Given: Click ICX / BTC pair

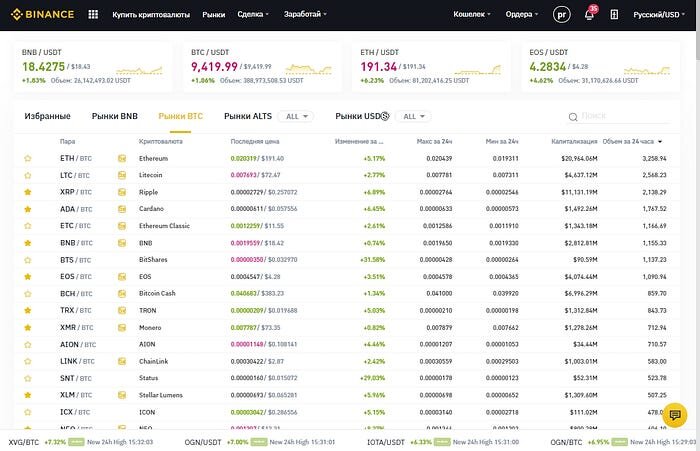Looking at the screenshot, I should click(75, 412).
